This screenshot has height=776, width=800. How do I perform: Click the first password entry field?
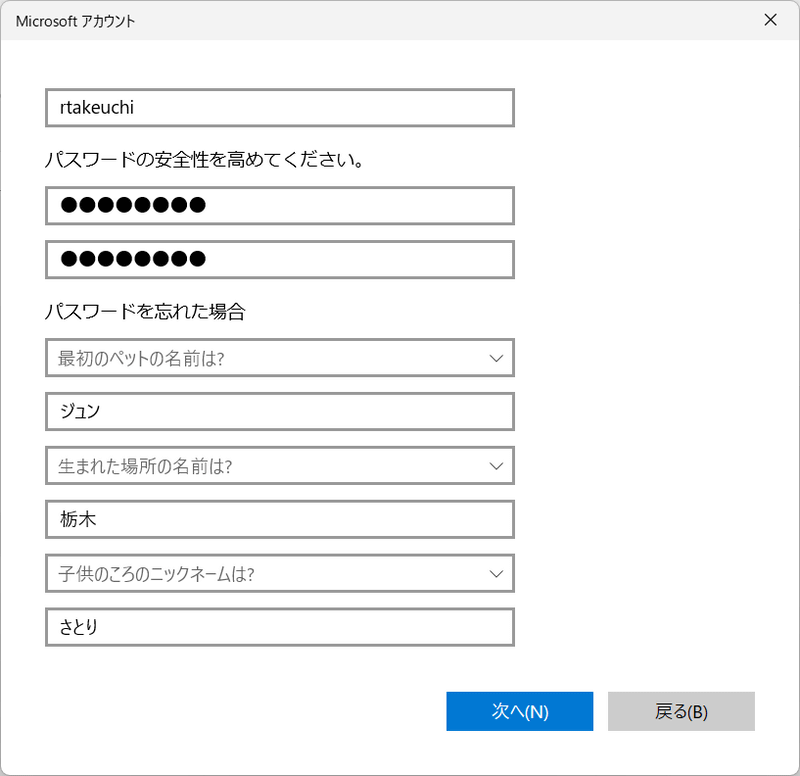coord(278,205)
